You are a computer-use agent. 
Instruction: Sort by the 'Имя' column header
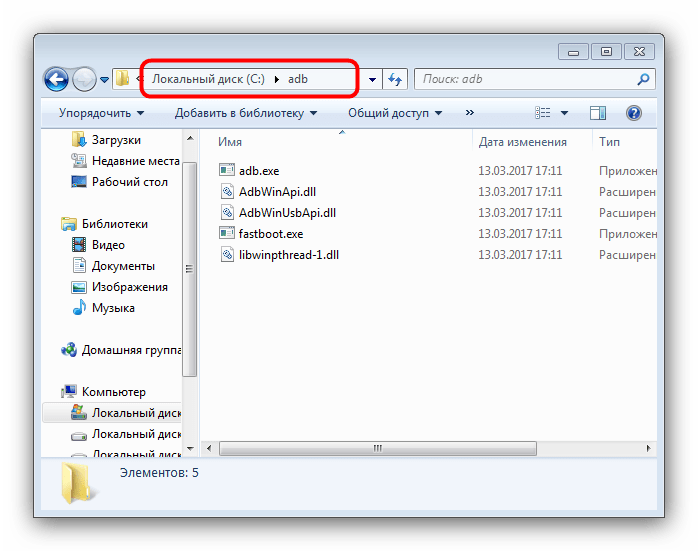click(x=230, y=142)
